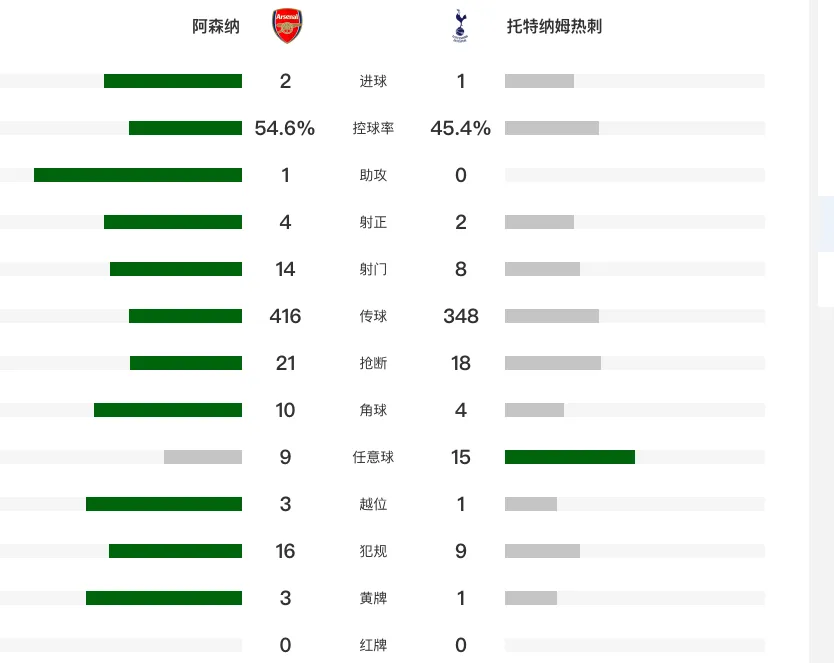Select the 抢断 stat label
Image resolution: width=834 pixels, height=663 pixels.
tap(373, 363)
